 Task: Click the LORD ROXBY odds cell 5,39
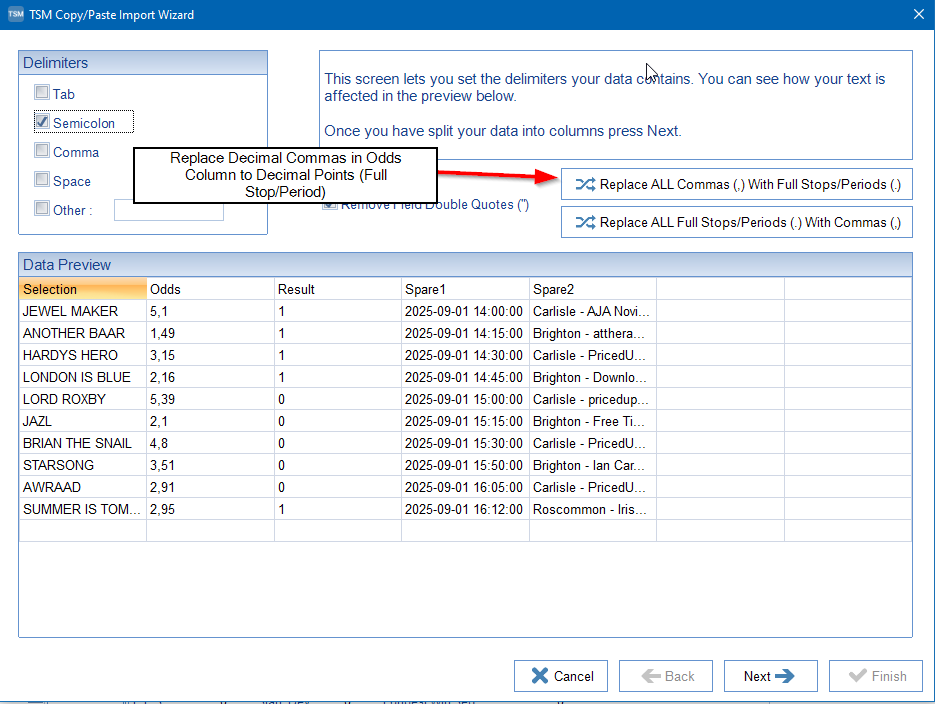[210, 399]
